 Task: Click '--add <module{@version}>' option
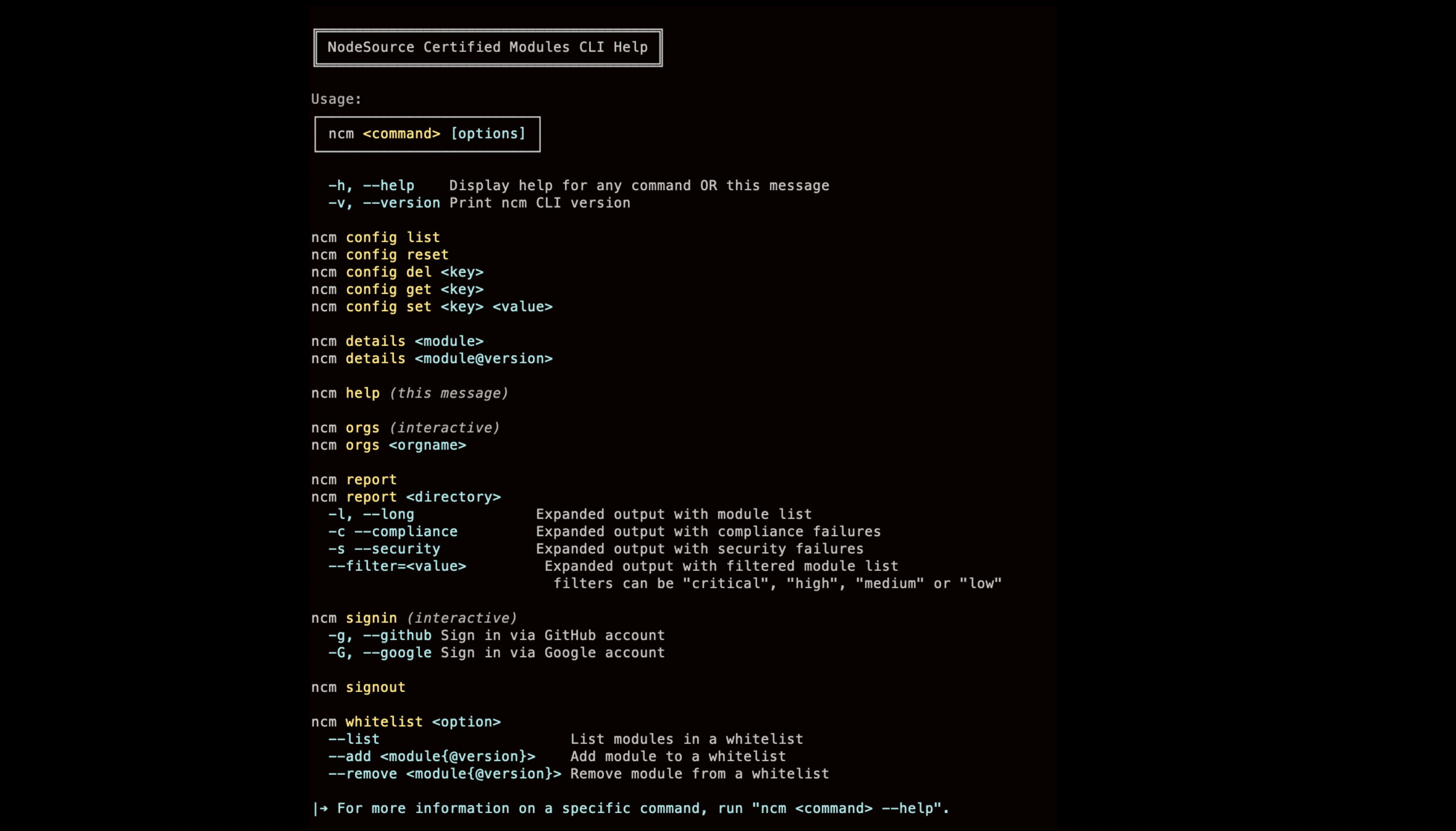pyautogui.click(x=432, y=757)
